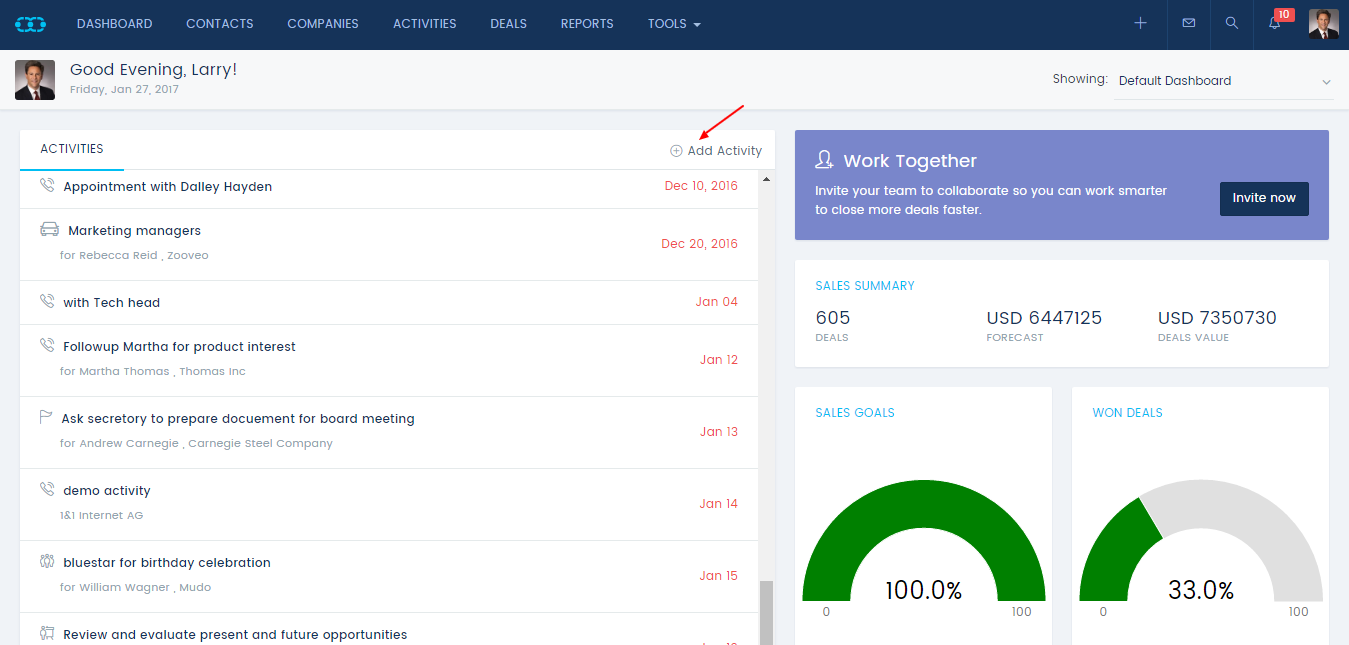Click the Jan 04 due date
Screen dimensions: 1349x645
[717, 301]
